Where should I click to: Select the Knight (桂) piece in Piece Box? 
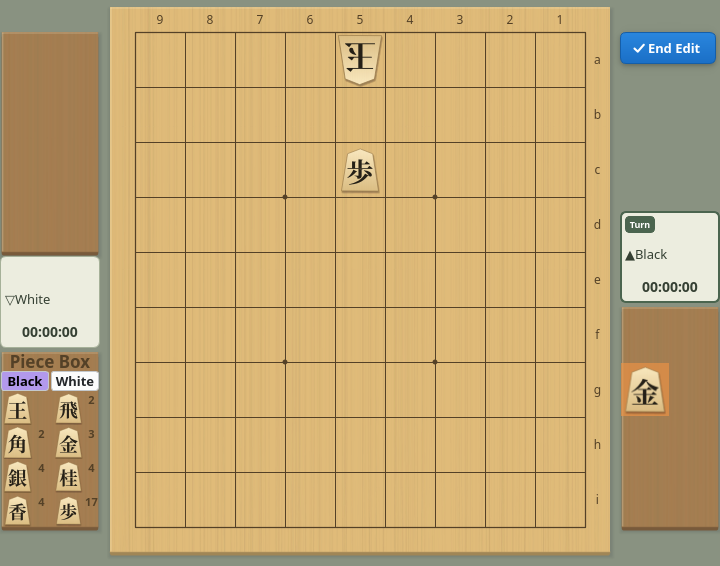(x=69, y=477)
